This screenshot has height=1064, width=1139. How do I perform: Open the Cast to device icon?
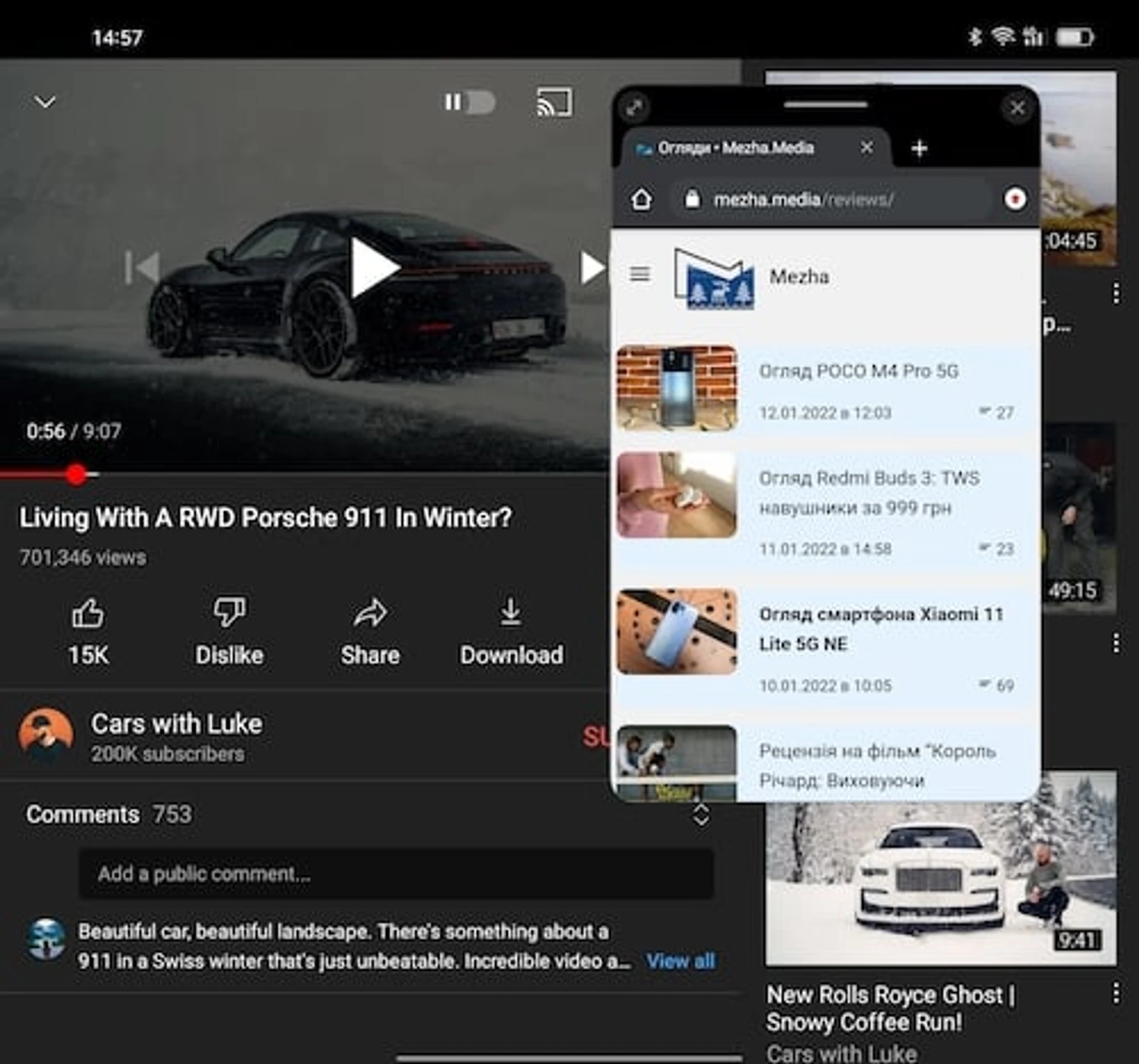(x=555, y=103)
